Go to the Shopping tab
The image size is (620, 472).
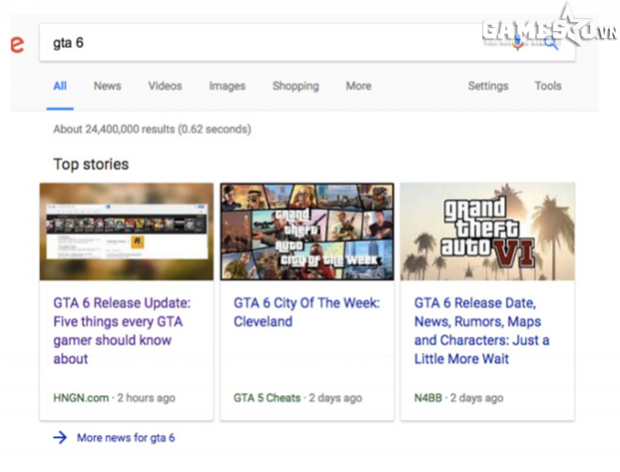point(295,86)
